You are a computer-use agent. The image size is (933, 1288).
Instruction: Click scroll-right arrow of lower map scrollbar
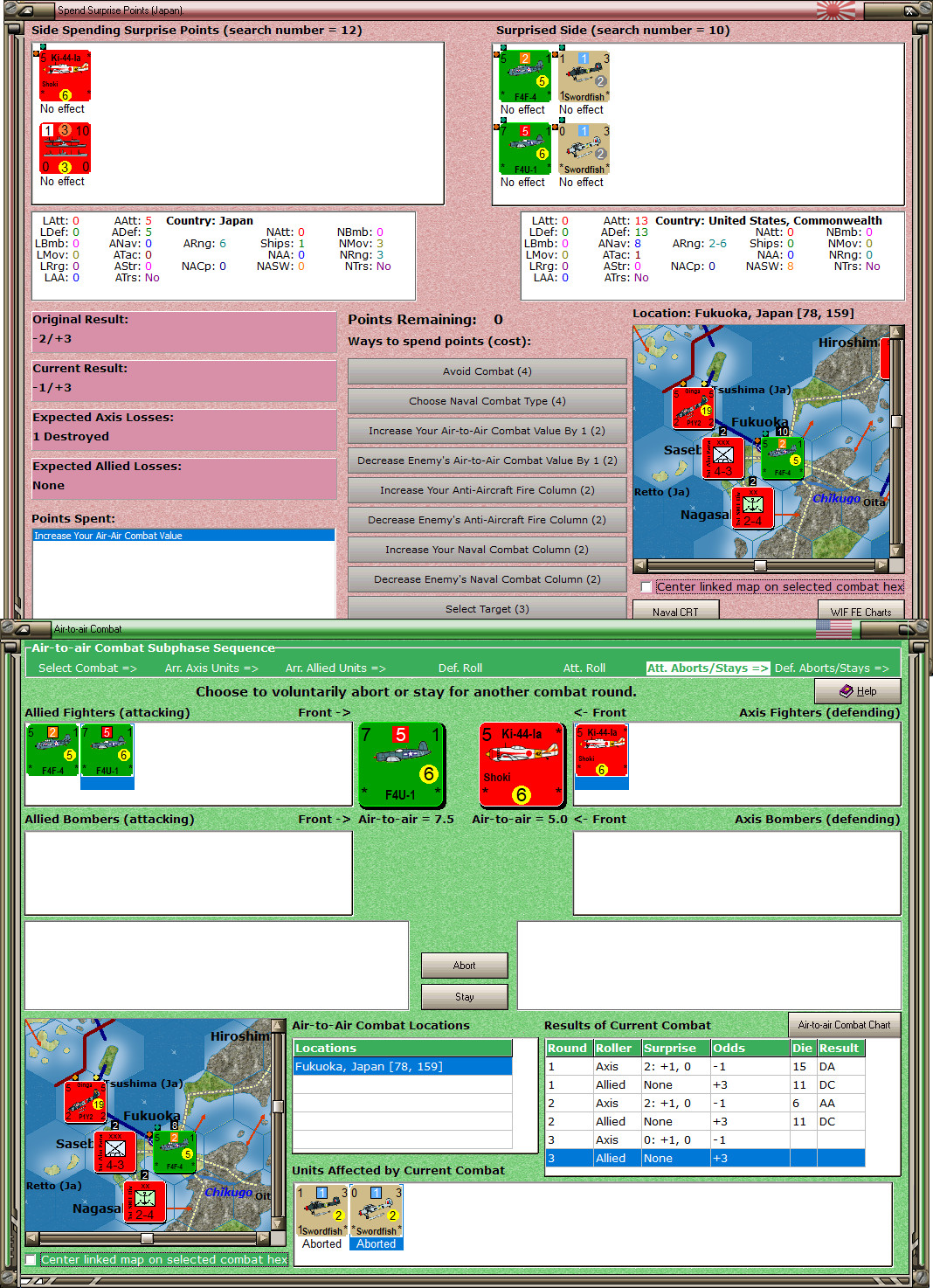click(x=264, y=1238)
